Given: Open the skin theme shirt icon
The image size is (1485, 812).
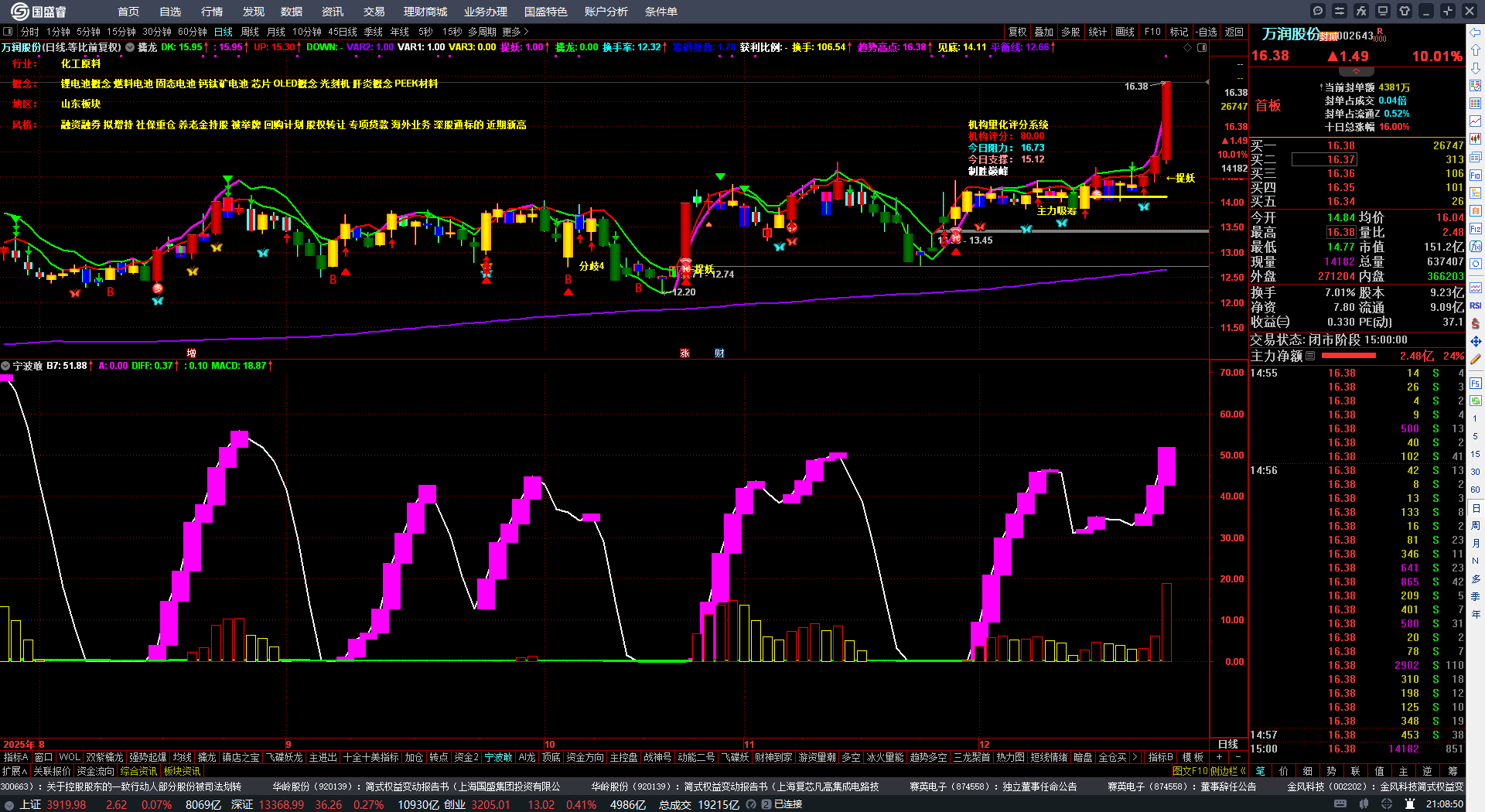Looking at the screenshot, I should (1405, 11).
